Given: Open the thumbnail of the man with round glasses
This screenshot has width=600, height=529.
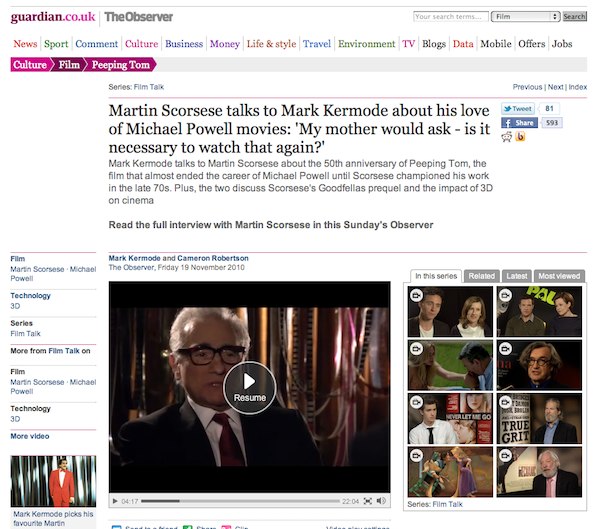Looking at the screenshot, I should point(539,365).
